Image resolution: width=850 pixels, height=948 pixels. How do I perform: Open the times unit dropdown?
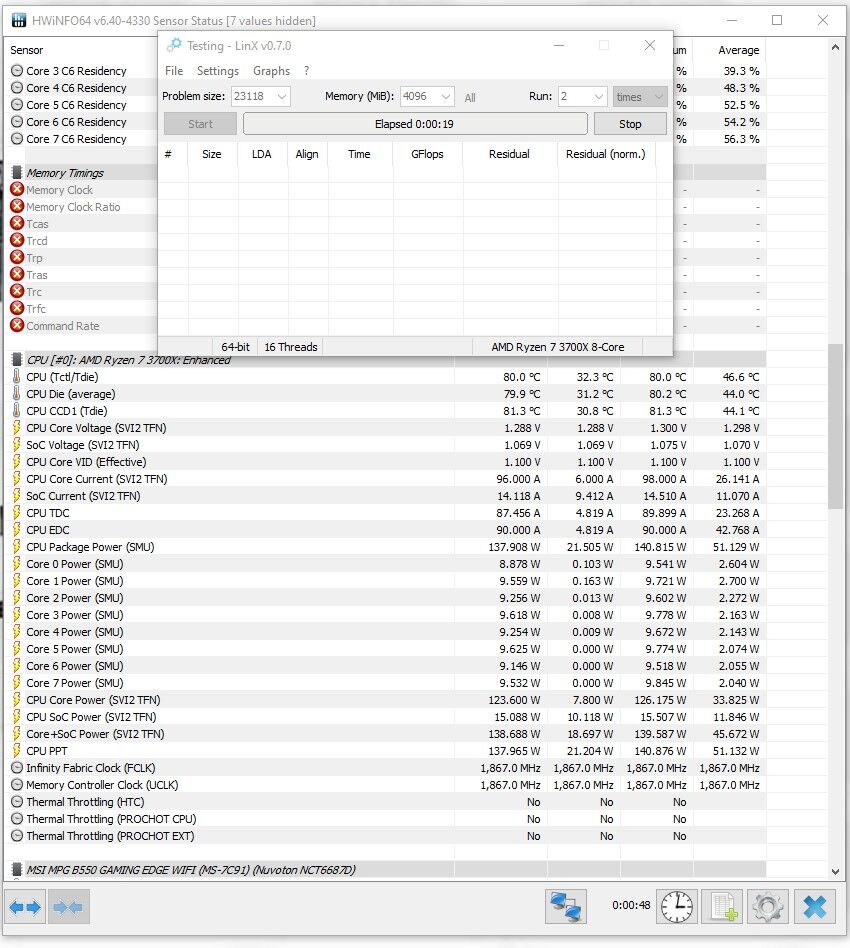pos(640,96)
